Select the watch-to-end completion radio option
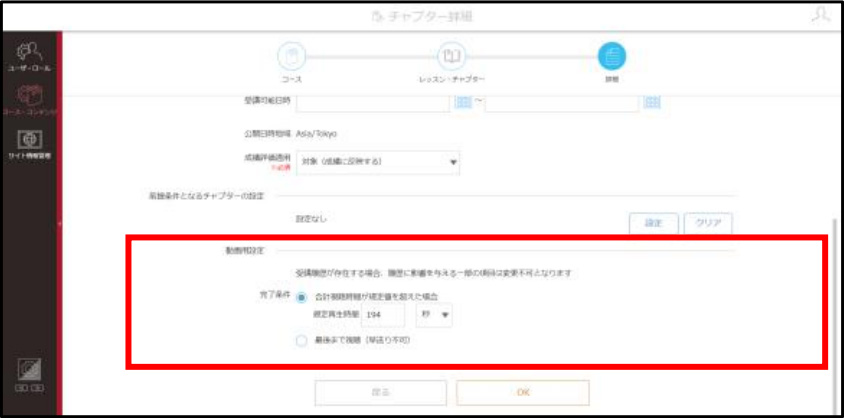844x418 pixels. [x=302, y=341]
